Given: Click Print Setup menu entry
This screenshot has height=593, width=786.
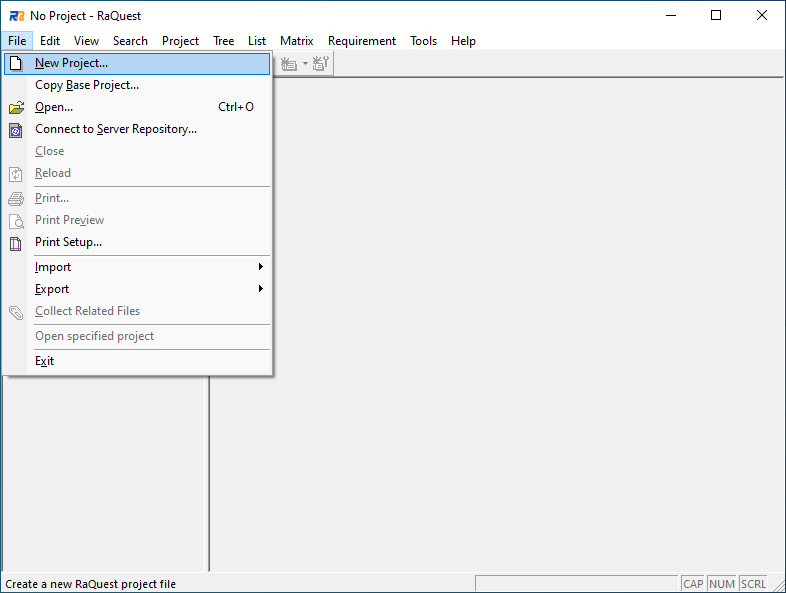Looking at the screenshot, I should [x=137, y=242].
